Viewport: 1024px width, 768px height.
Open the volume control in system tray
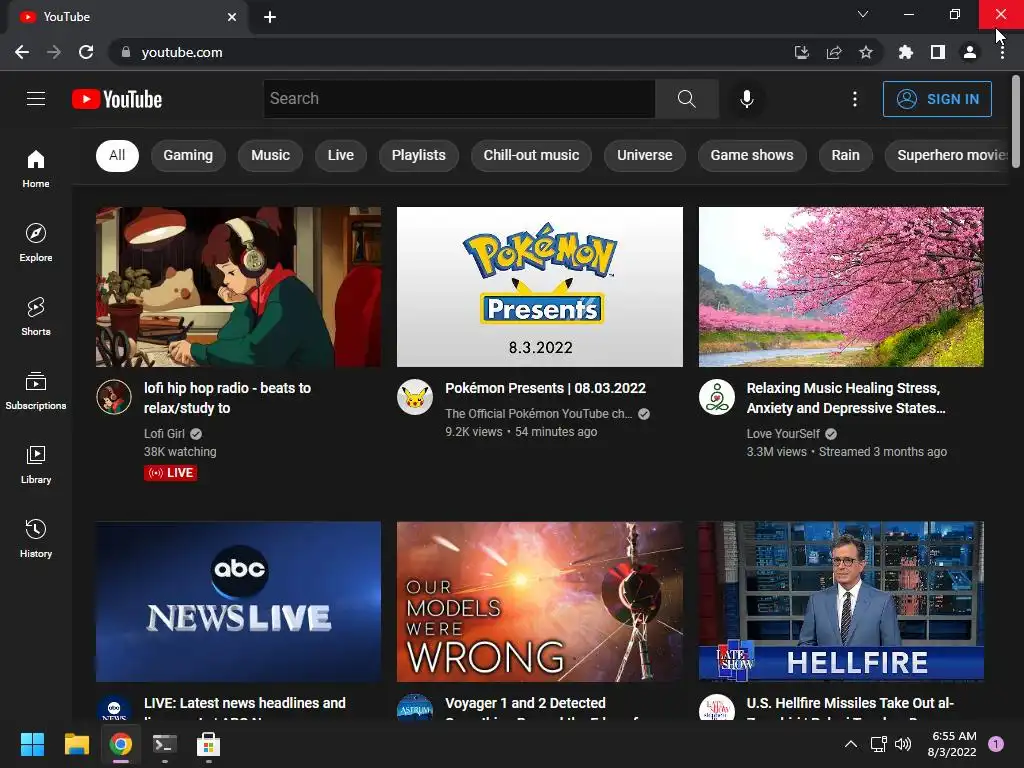pos(903,744)
